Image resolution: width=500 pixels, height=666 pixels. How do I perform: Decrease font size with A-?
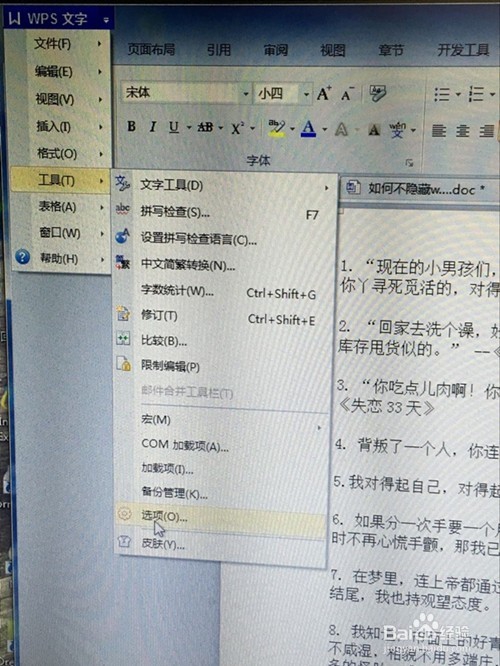click(347, 94)
